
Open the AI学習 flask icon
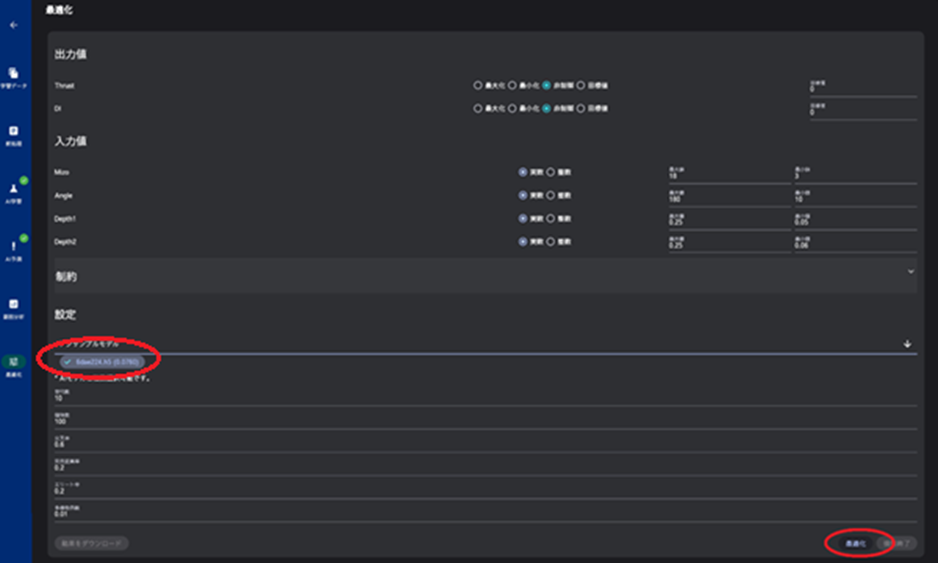click(x=14, y=188)
